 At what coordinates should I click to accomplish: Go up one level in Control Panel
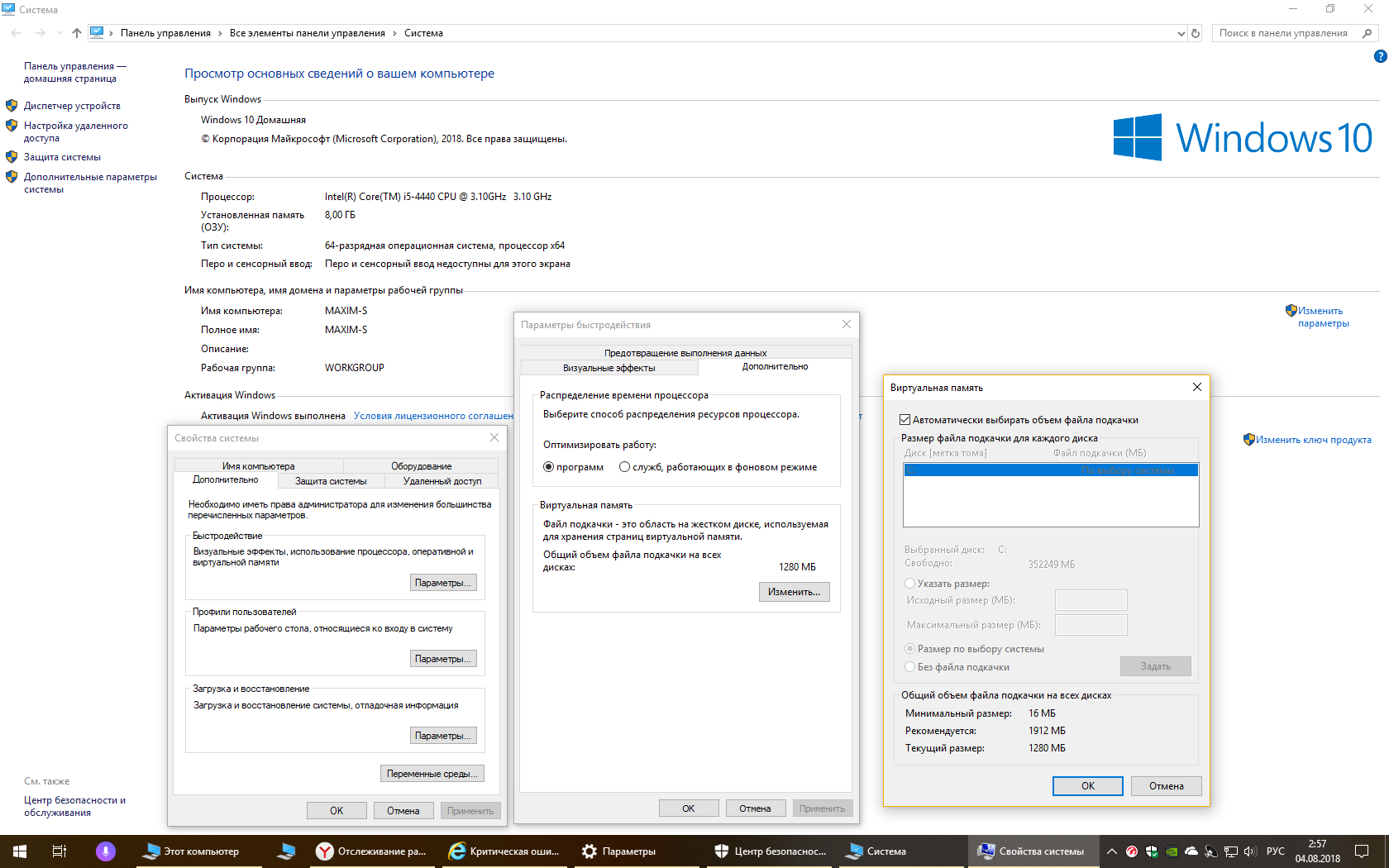point(77,33)
